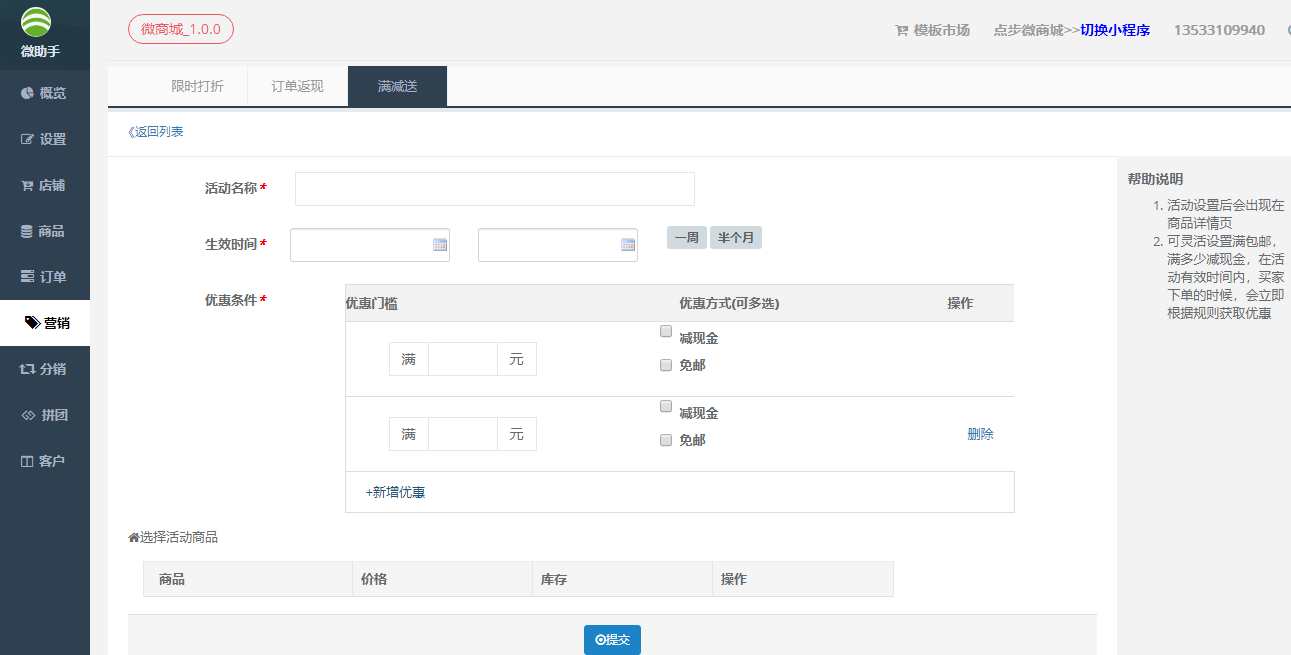Viewport: 1291px width, 655px height.
Task: Open the end date calendar picker
Action: click(627, 245)
